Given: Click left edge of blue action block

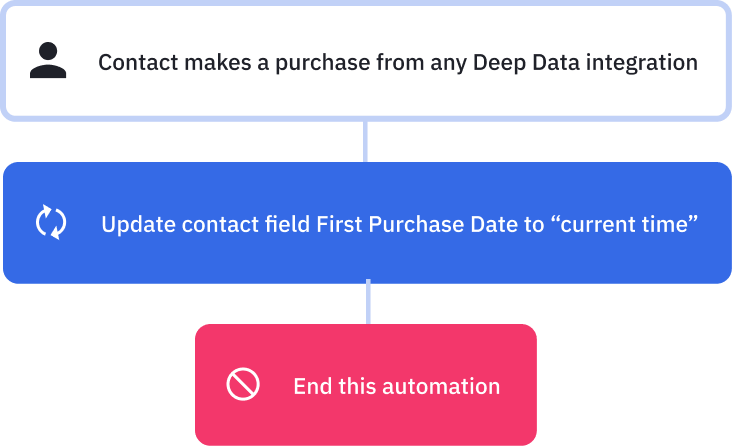Looking at the screenshot, I should [8, 223].
